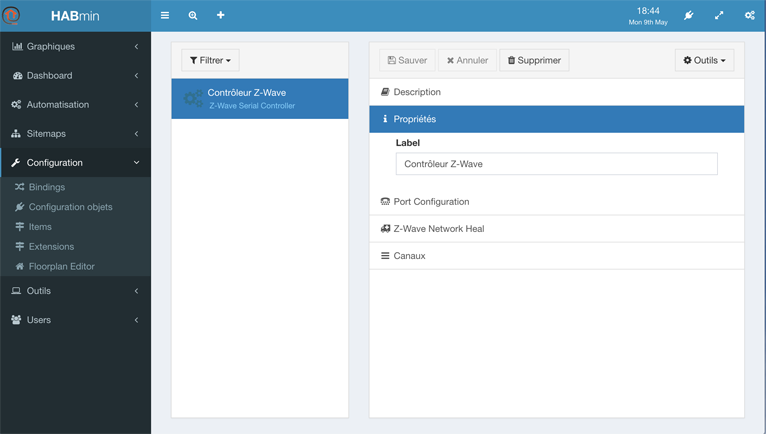
Task: Open the Outils dropdown in the thing panel
Action: pyautogui.click(x=704, y=60)
